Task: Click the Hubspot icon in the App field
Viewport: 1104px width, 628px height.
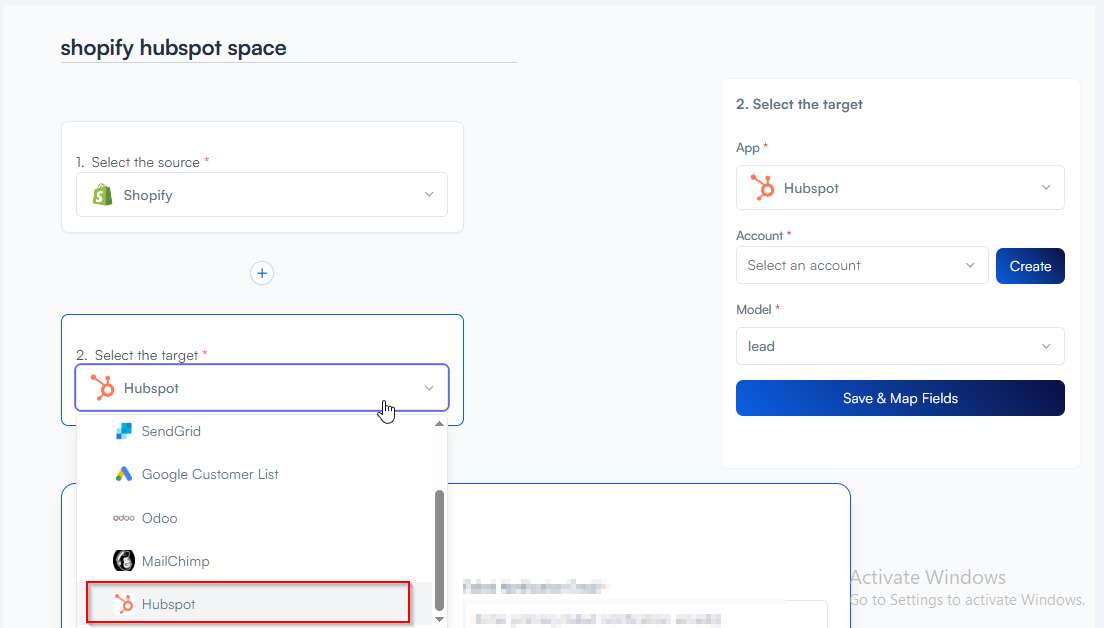Action: pos(763,188)
